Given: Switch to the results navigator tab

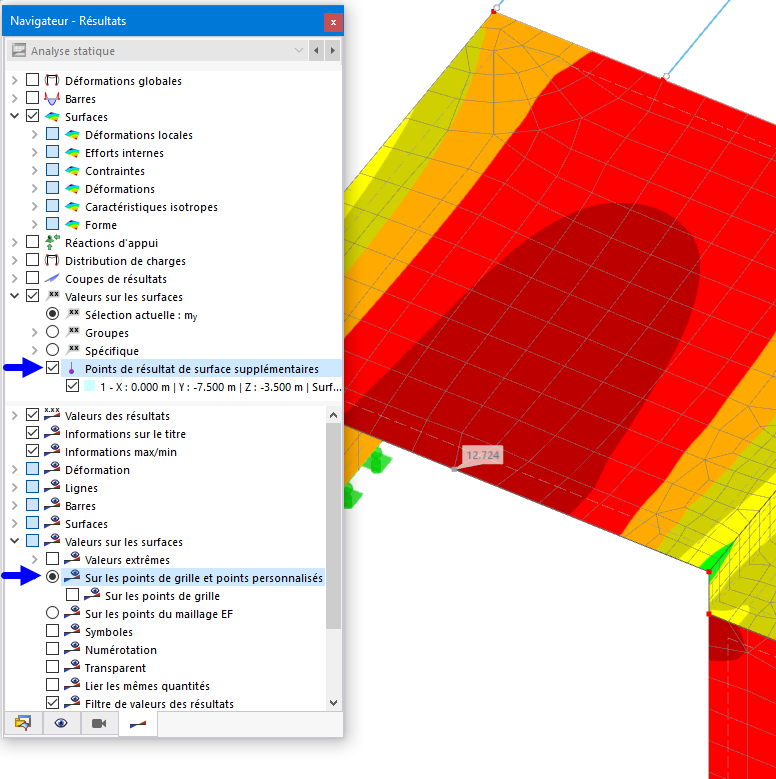Looking at the screenshot, I should tap(138, 724).
